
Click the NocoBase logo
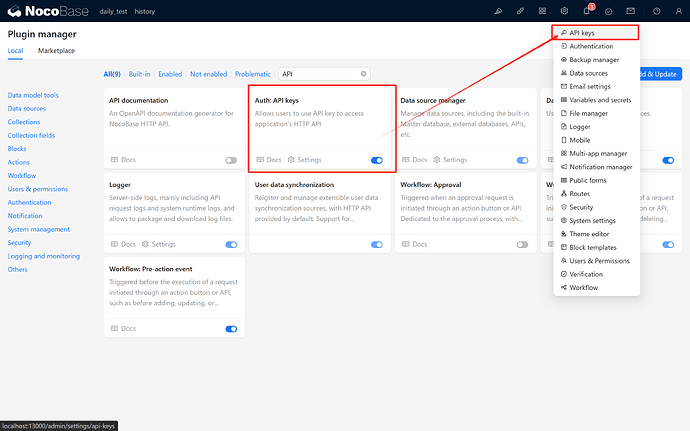coord(48,11)
